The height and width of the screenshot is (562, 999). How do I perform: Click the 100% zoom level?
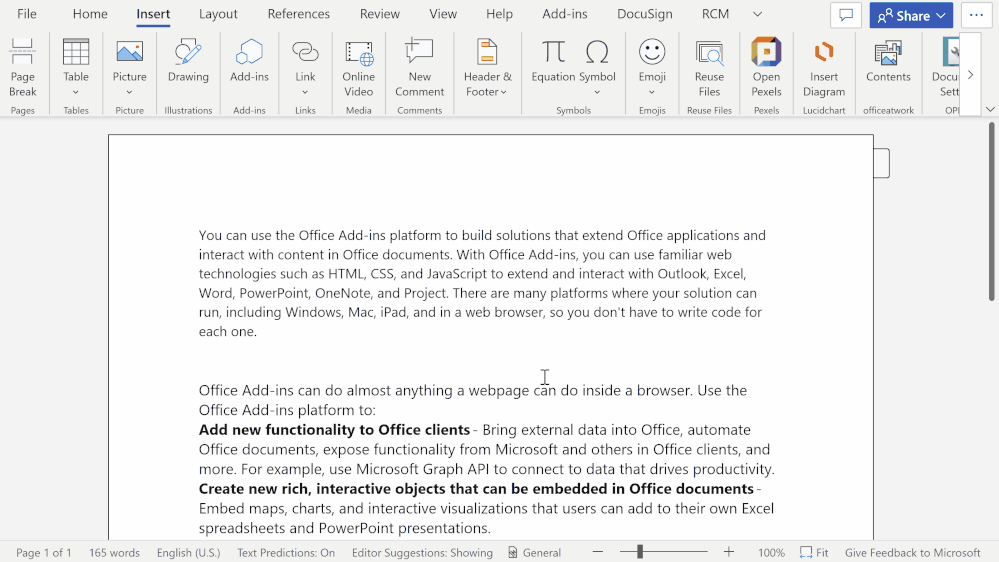click(771, 552)
